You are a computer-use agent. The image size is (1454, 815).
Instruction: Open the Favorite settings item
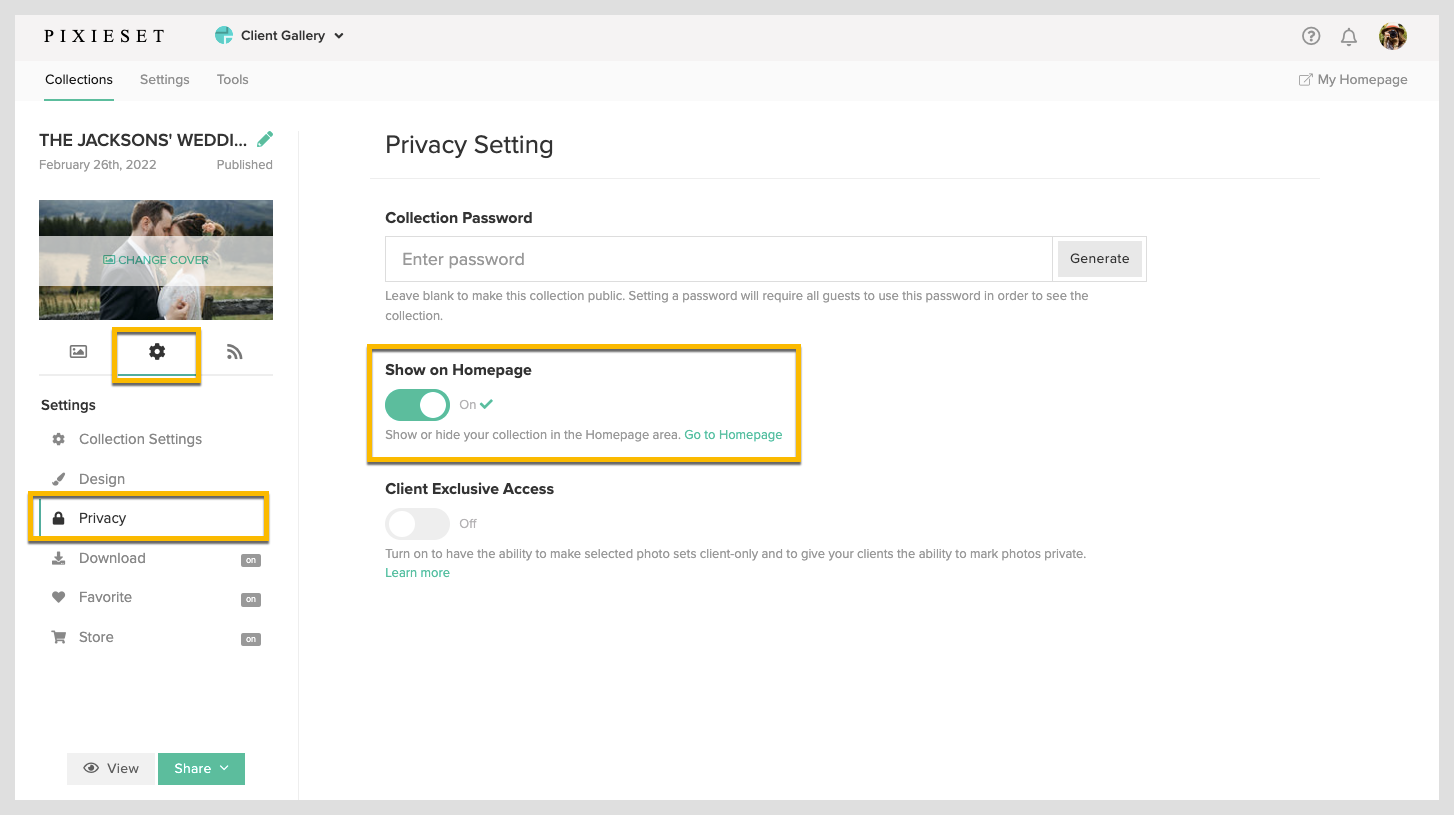(105, 597)
